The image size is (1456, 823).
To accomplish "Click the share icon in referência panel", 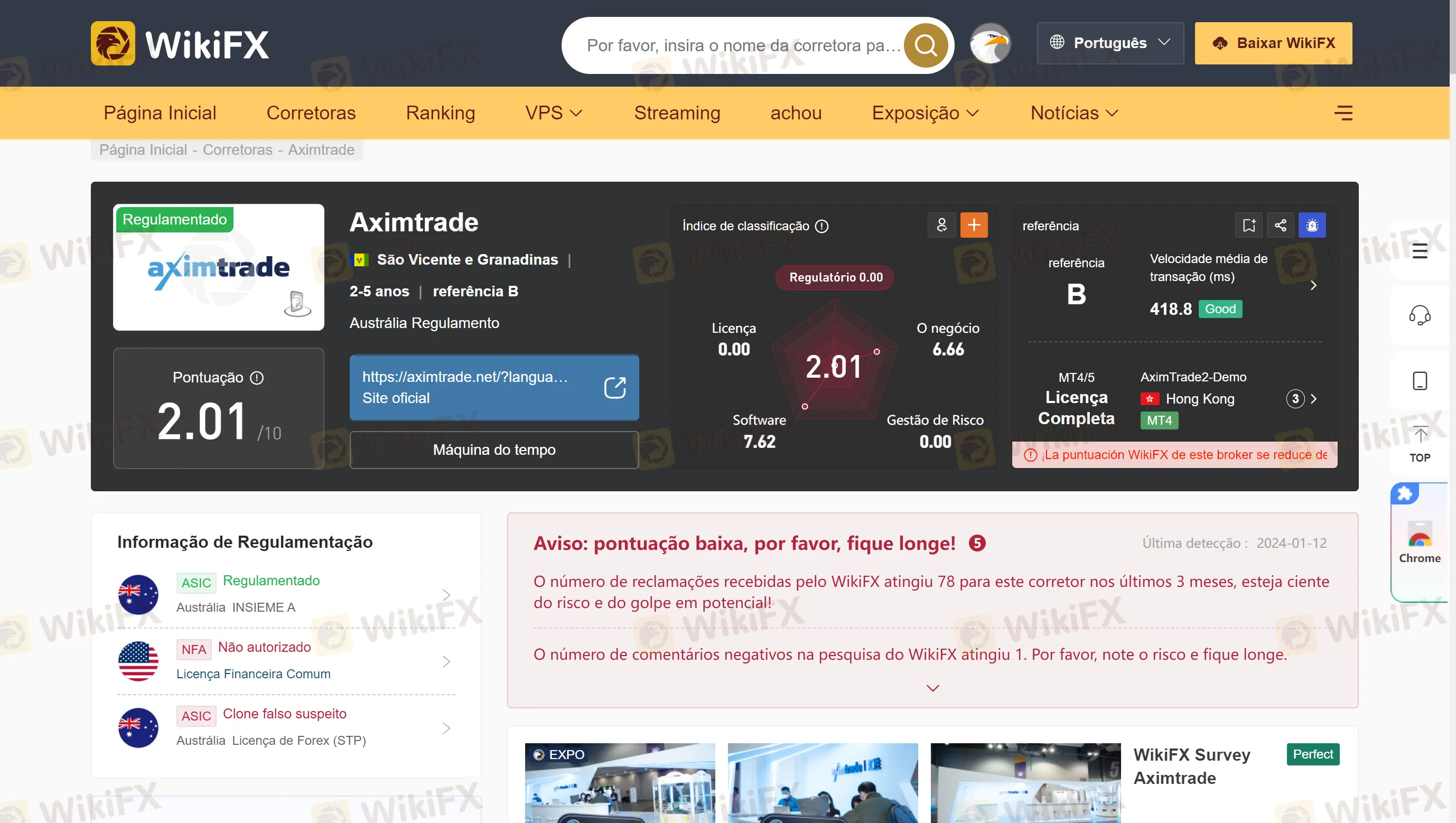I will pos(1280,226).
